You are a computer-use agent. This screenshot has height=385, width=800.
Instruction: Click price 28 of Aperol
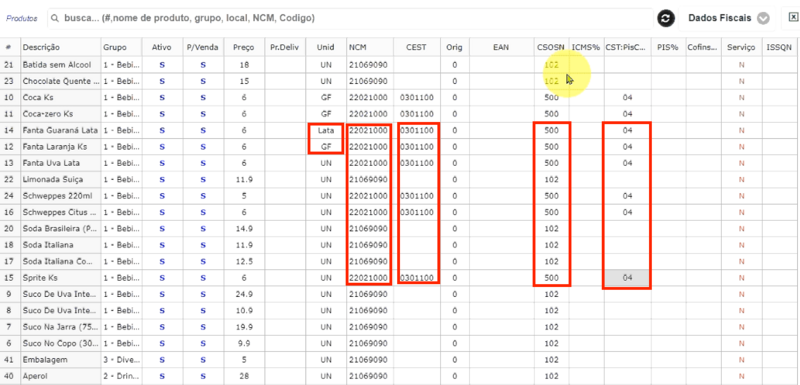point(244,376)
